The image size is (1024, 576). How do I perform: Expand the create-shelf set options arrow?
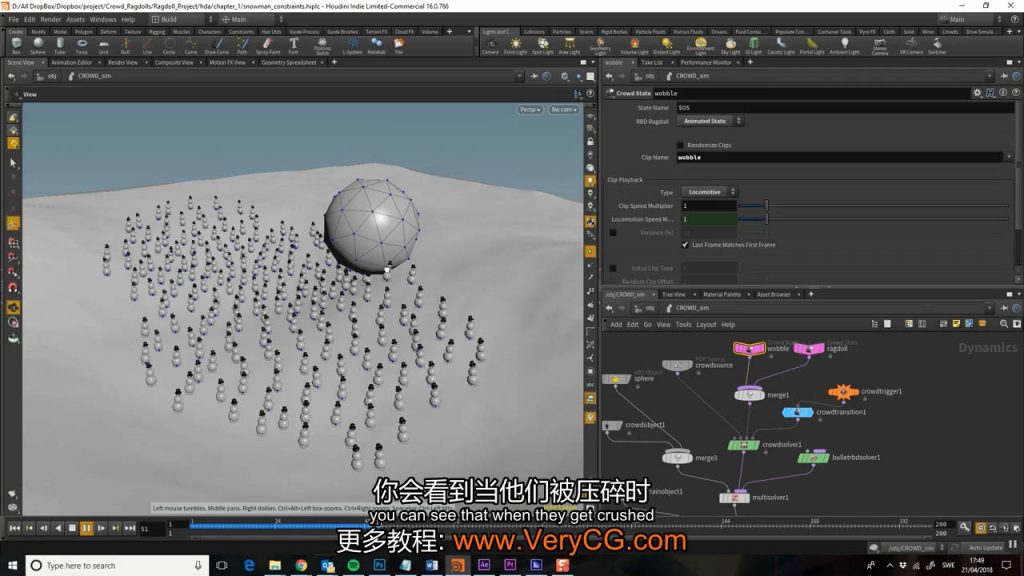coord(469,31)
